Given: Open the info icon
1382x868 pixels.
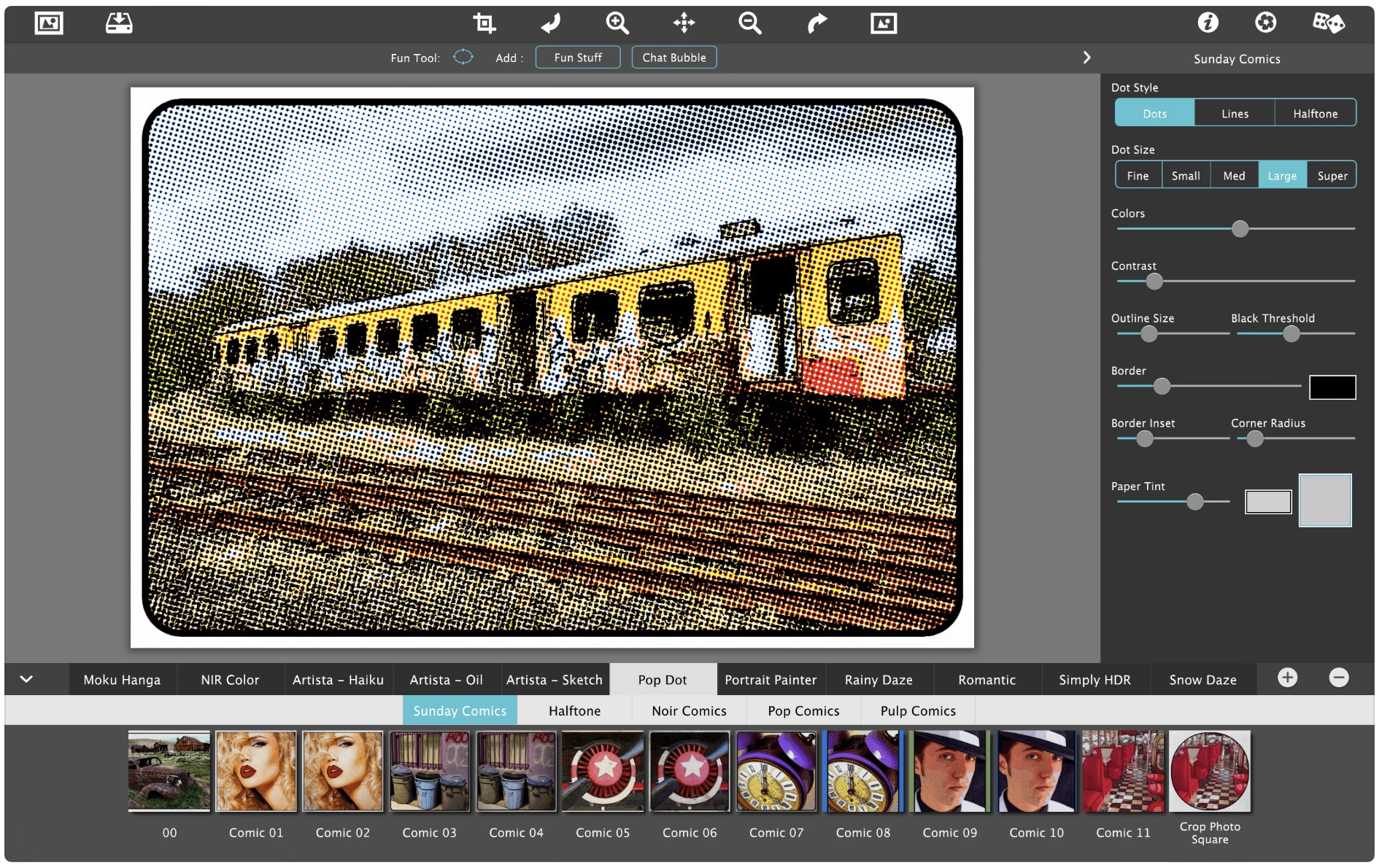Looking at the screenshot, I should [x=1208, y=23].
